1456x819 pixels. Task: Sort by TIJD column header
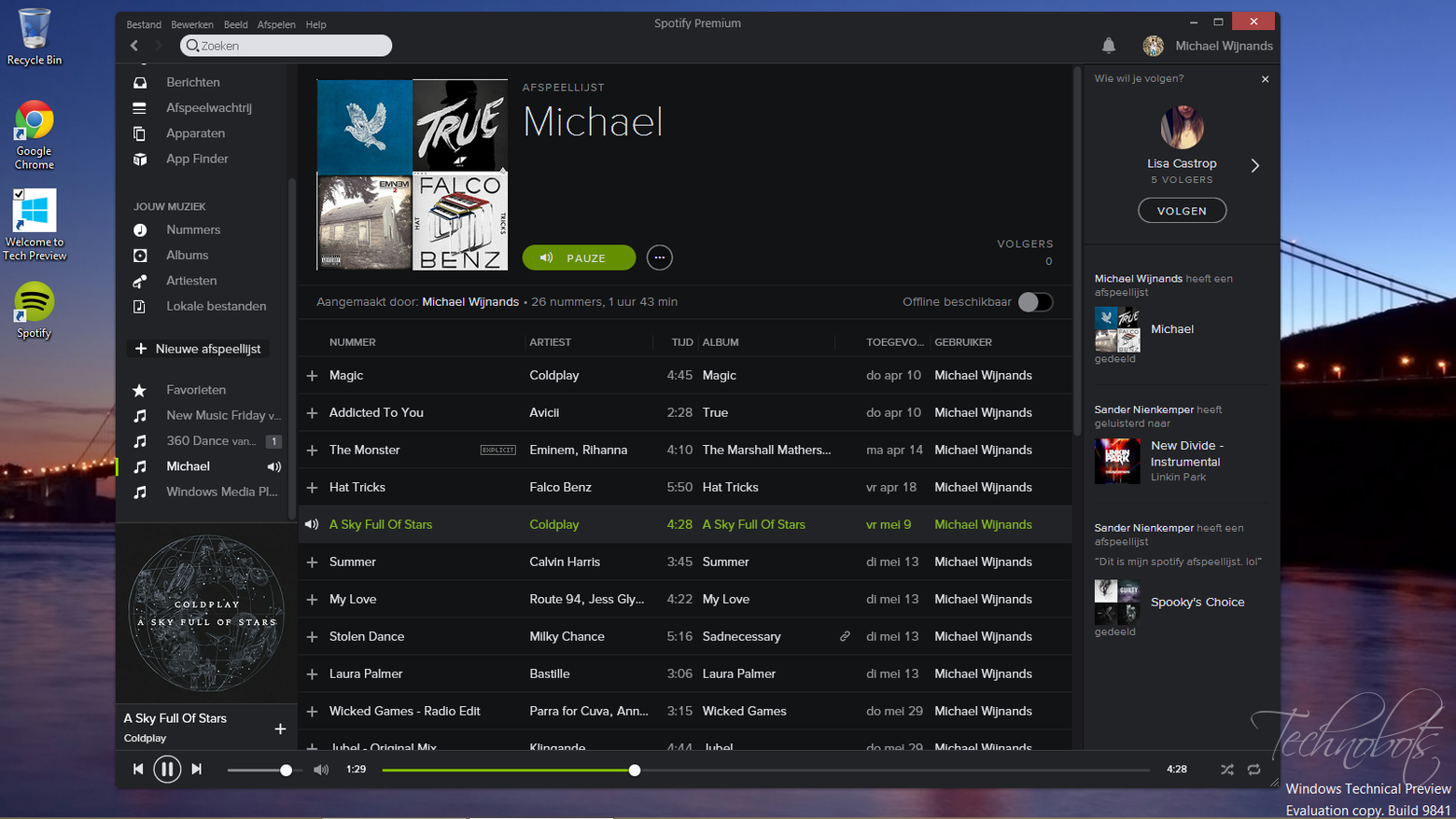pos(682,342)
